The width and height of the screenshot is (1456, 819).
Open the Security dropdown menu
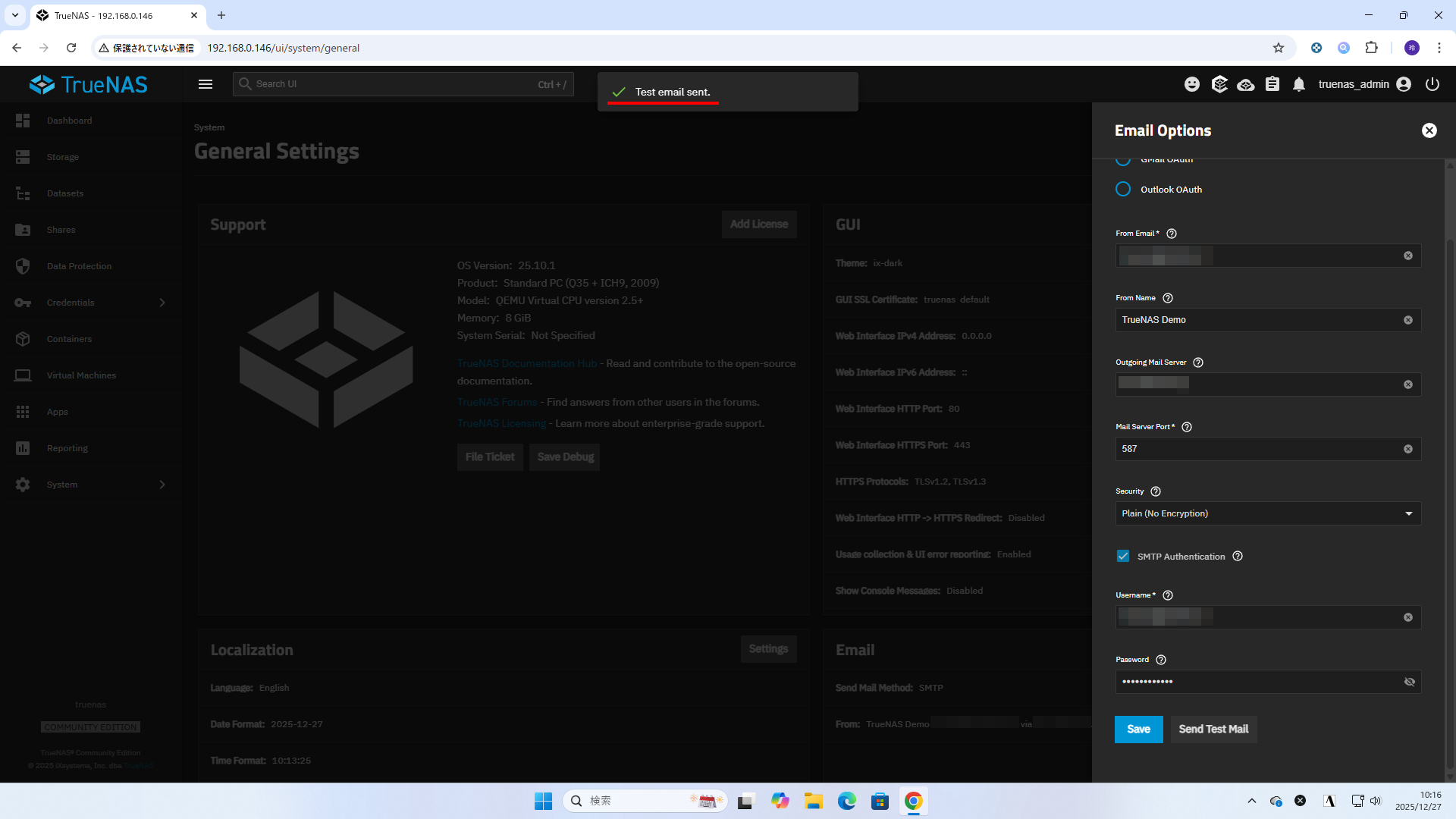tap(1267, 513)
